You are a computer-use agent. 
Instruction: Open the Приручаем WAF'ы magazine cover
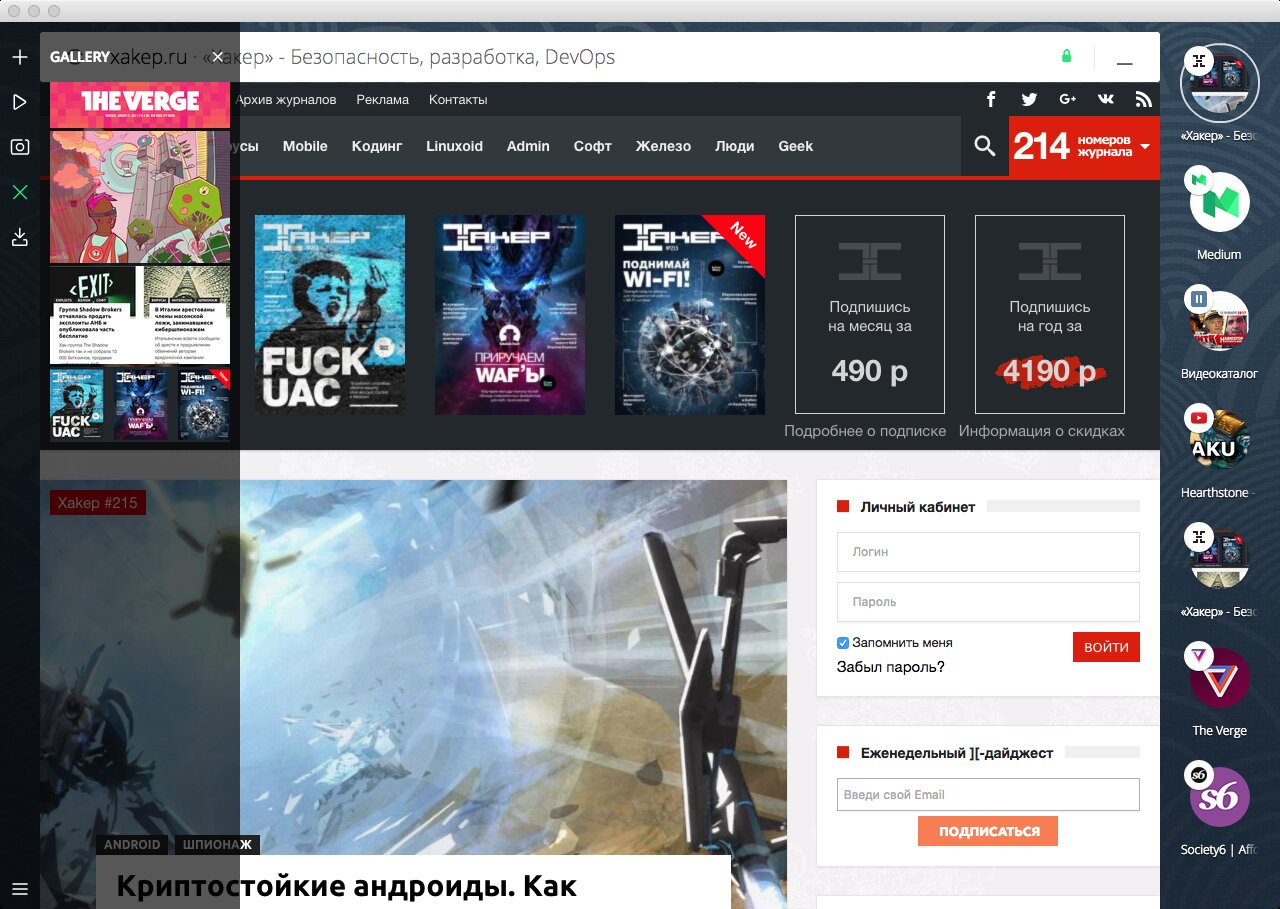coord(510,314)
